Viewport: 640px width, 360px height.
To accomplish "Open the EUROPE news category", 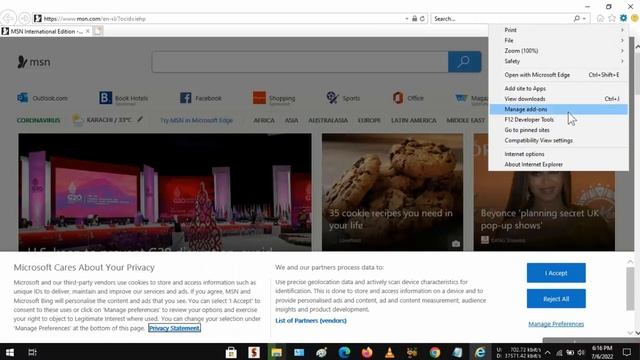I will click(x=369, y=120).
